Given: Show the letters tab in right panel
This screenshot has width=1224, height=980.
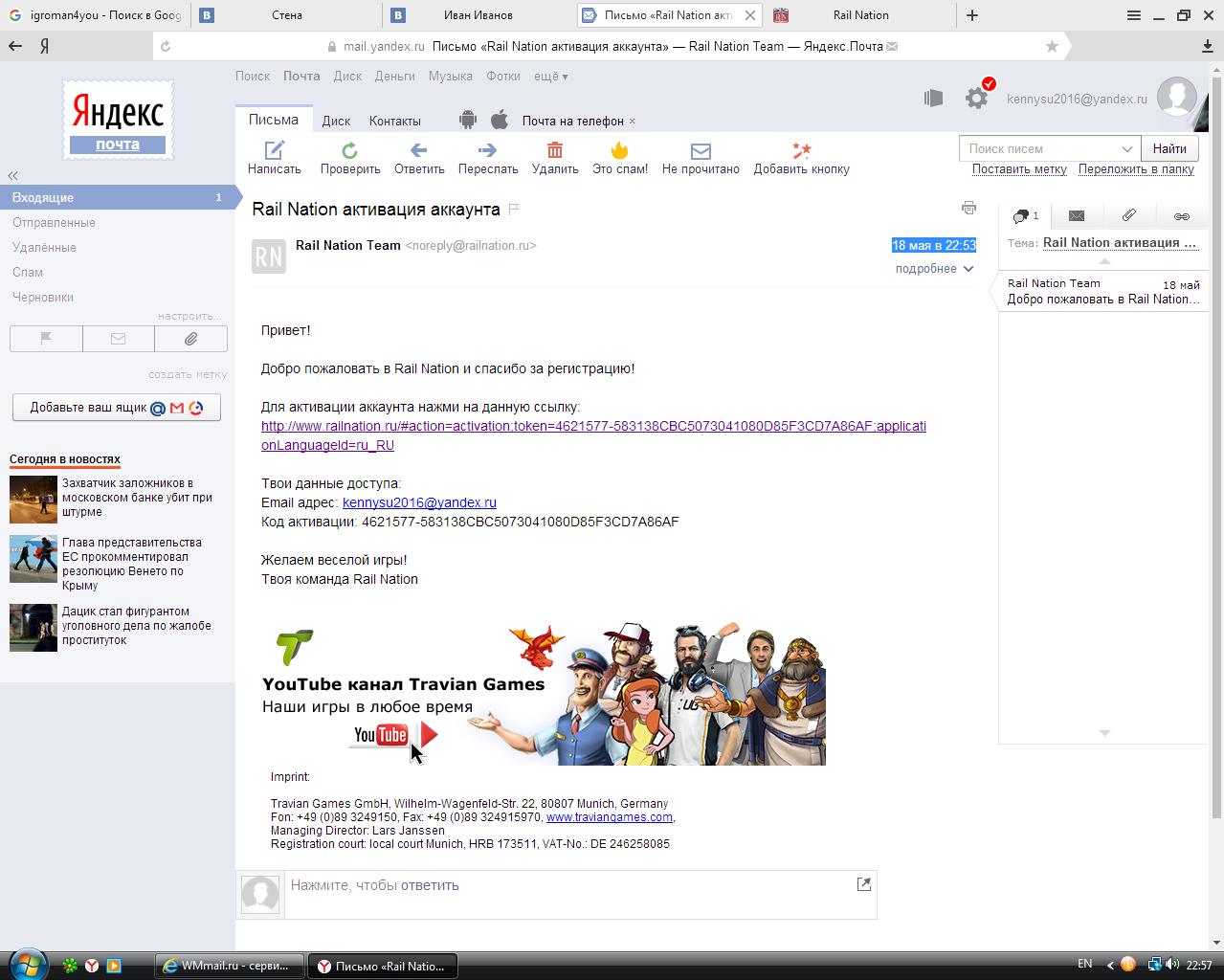Looking at the screenshot, I should click(x=1077, y=216).
